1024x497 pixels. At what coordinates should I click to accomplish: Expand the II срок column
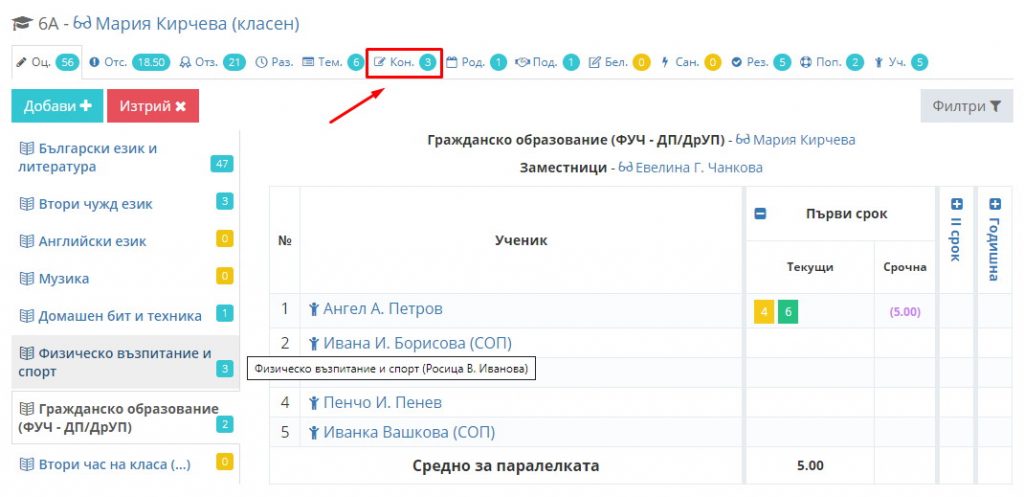[x=956, y=205]
